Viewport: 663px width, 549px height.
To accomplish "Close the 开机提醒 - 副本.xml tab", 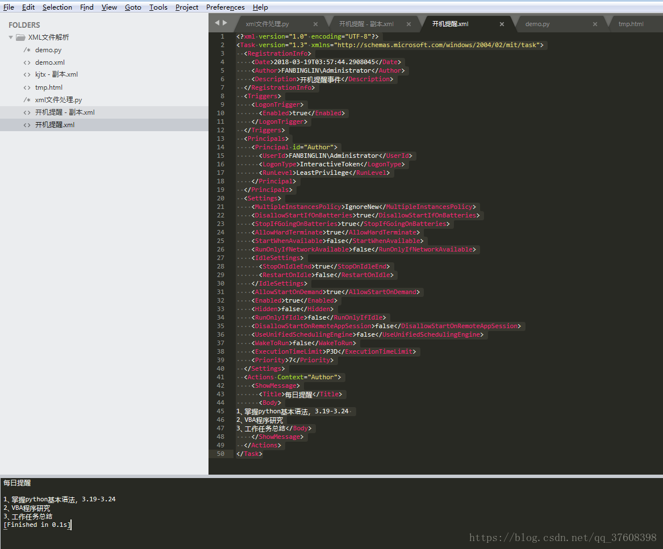I will (x=408, y=24).
